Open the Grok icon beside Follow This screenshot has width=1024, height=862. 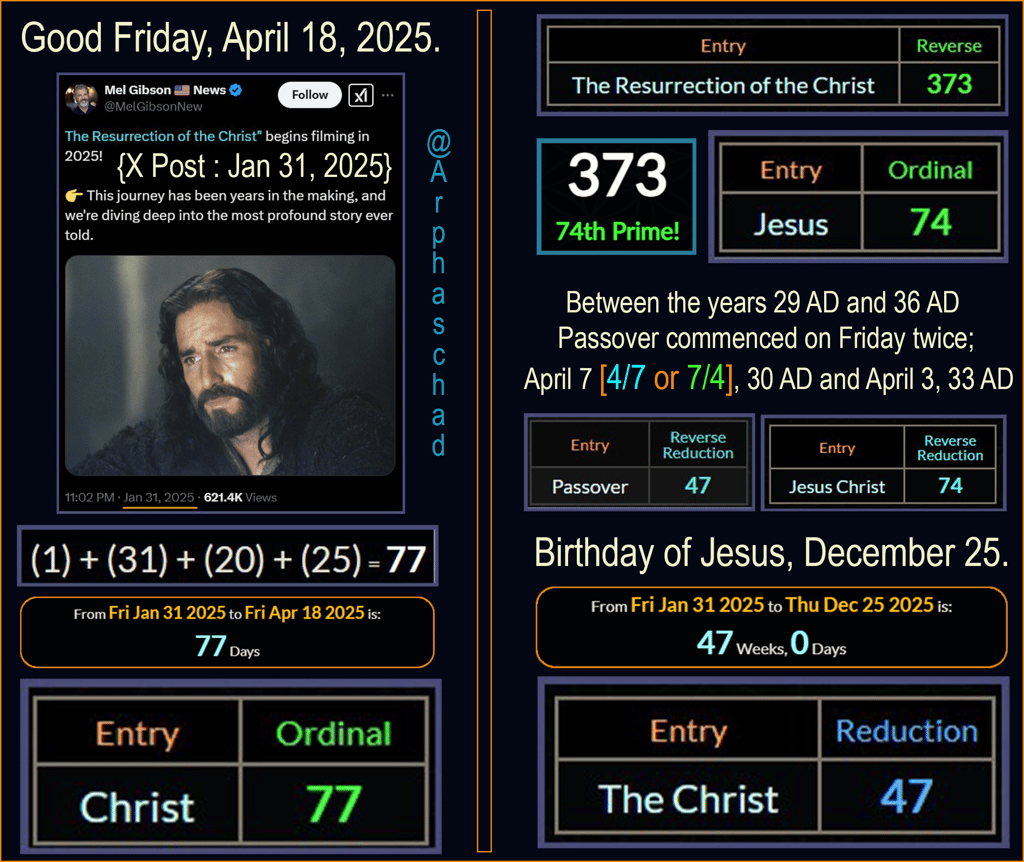pos(361,95)
